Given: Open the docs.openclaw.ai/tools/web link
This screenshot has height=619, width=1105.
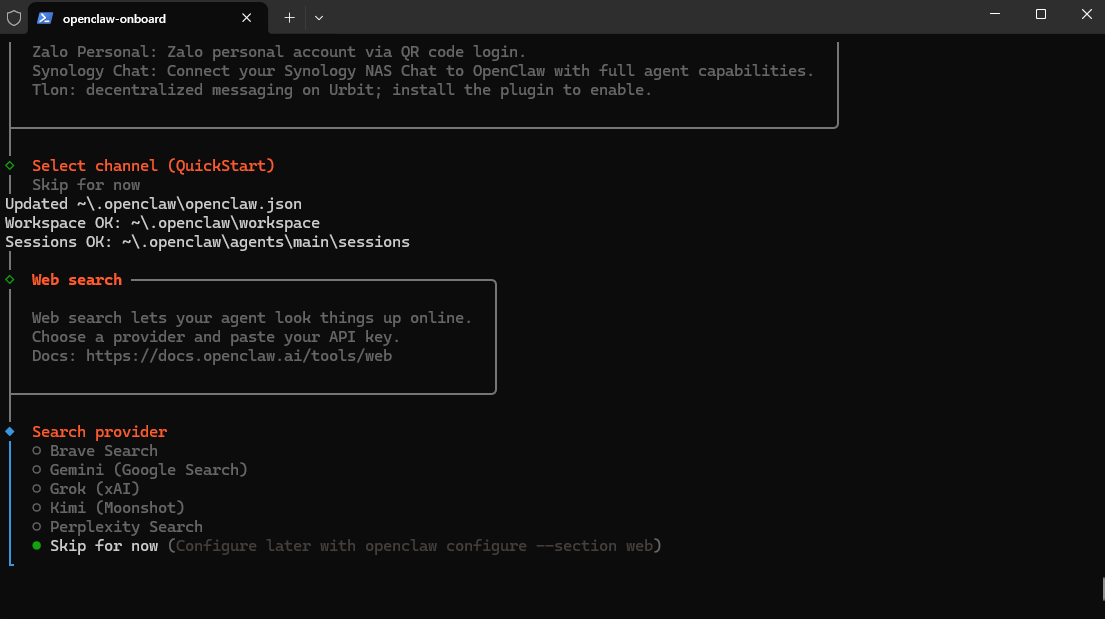Looking at the screenshot, I should point(238,356).
